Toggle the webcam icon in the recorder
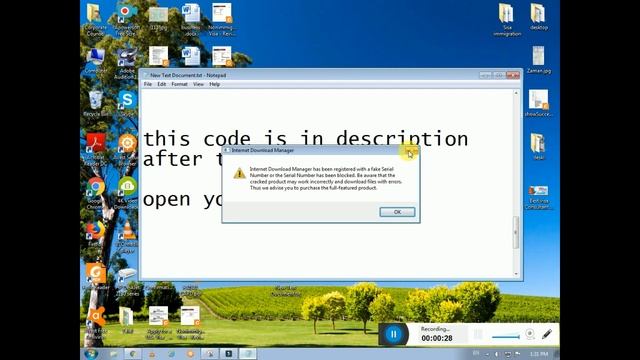Image resolution: width=640 pixels, height=360 pixels. pos(530,334)
